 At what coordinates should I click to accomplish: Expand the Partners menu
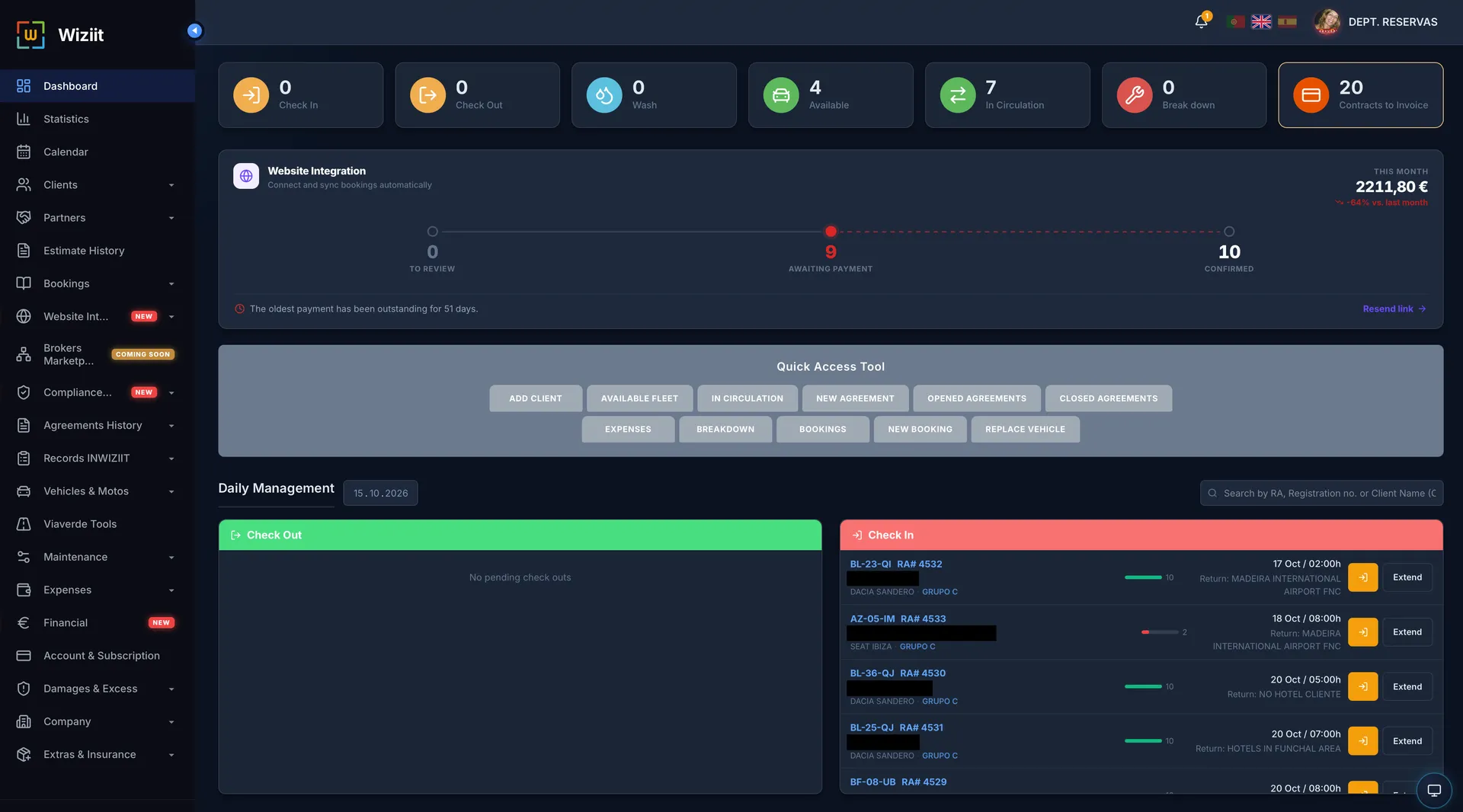[98, 218]
